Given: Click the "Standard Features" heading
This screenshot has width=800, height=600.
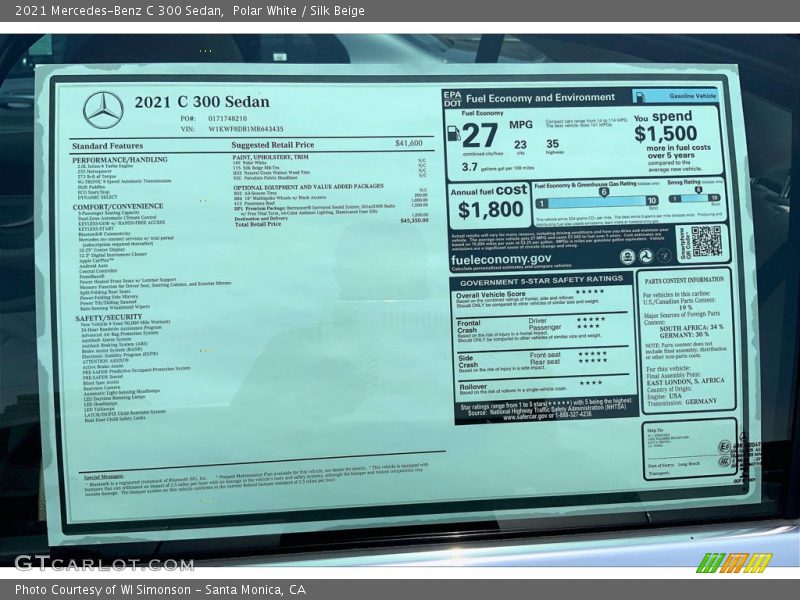Looking at the screenshot, I should pos(107,146).
